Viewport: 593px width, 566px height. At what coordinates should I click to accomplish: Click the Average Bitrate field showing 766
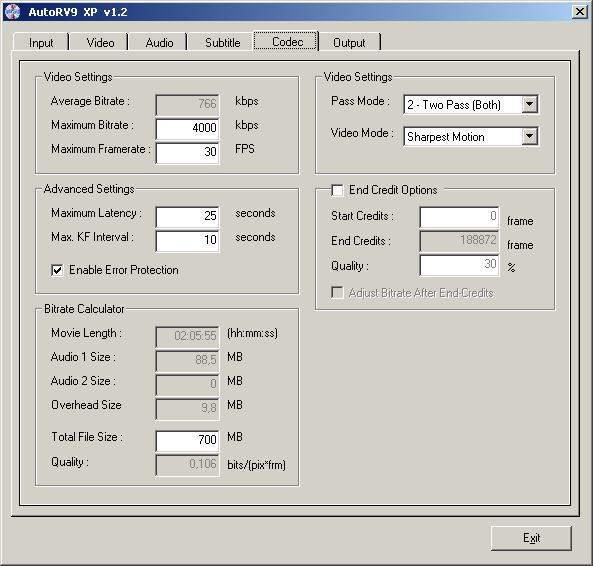(x=188, y=104)
